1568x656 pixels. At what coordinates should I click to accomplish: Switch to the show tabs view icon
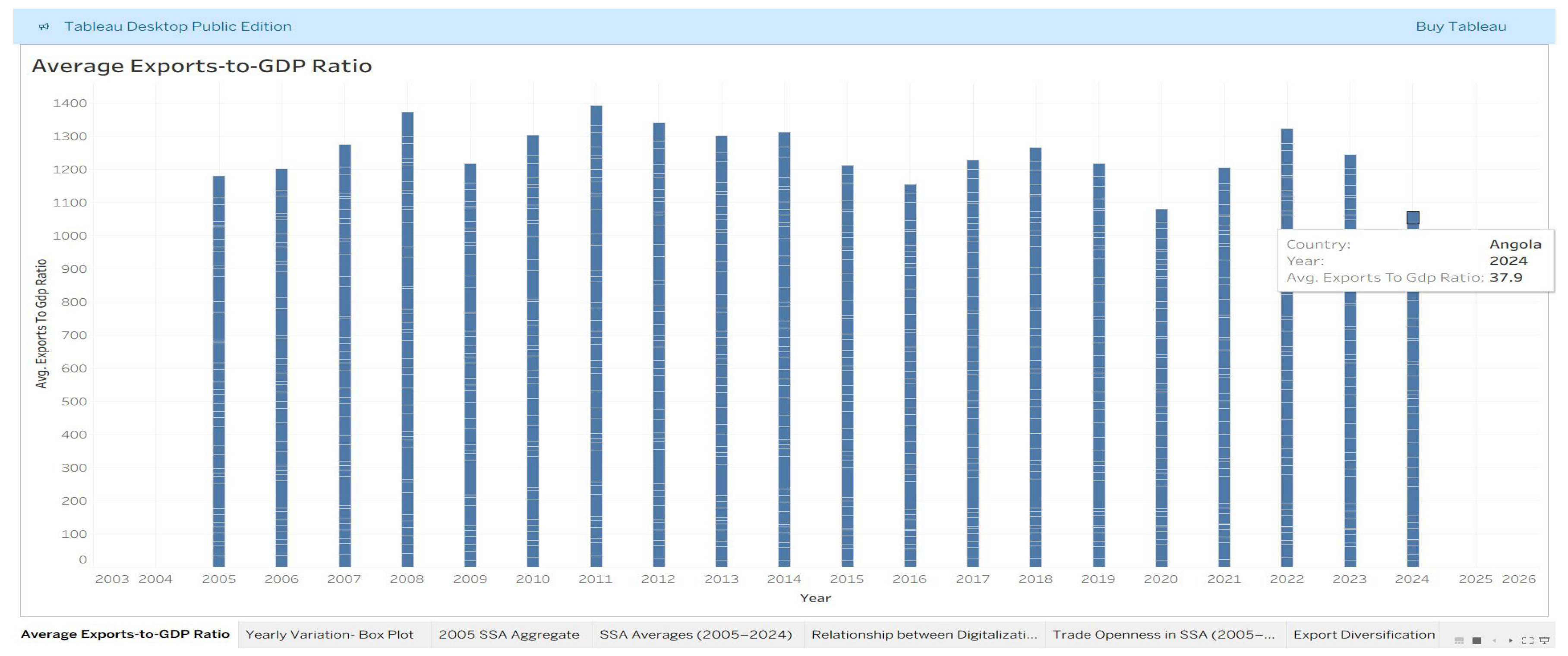(1459, 640)
